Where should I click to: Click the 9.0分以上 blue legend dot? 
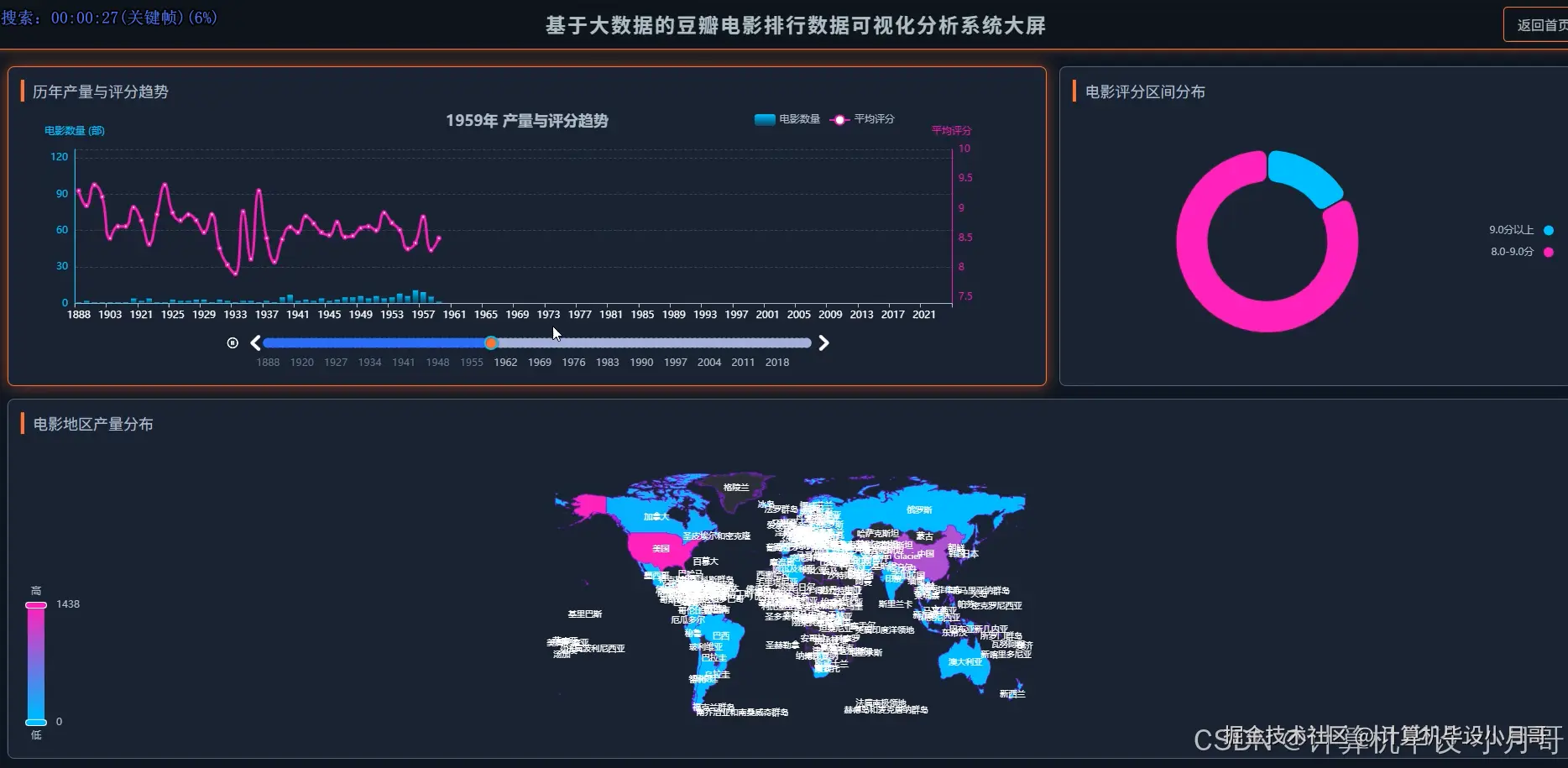(x=1549, y=230)
